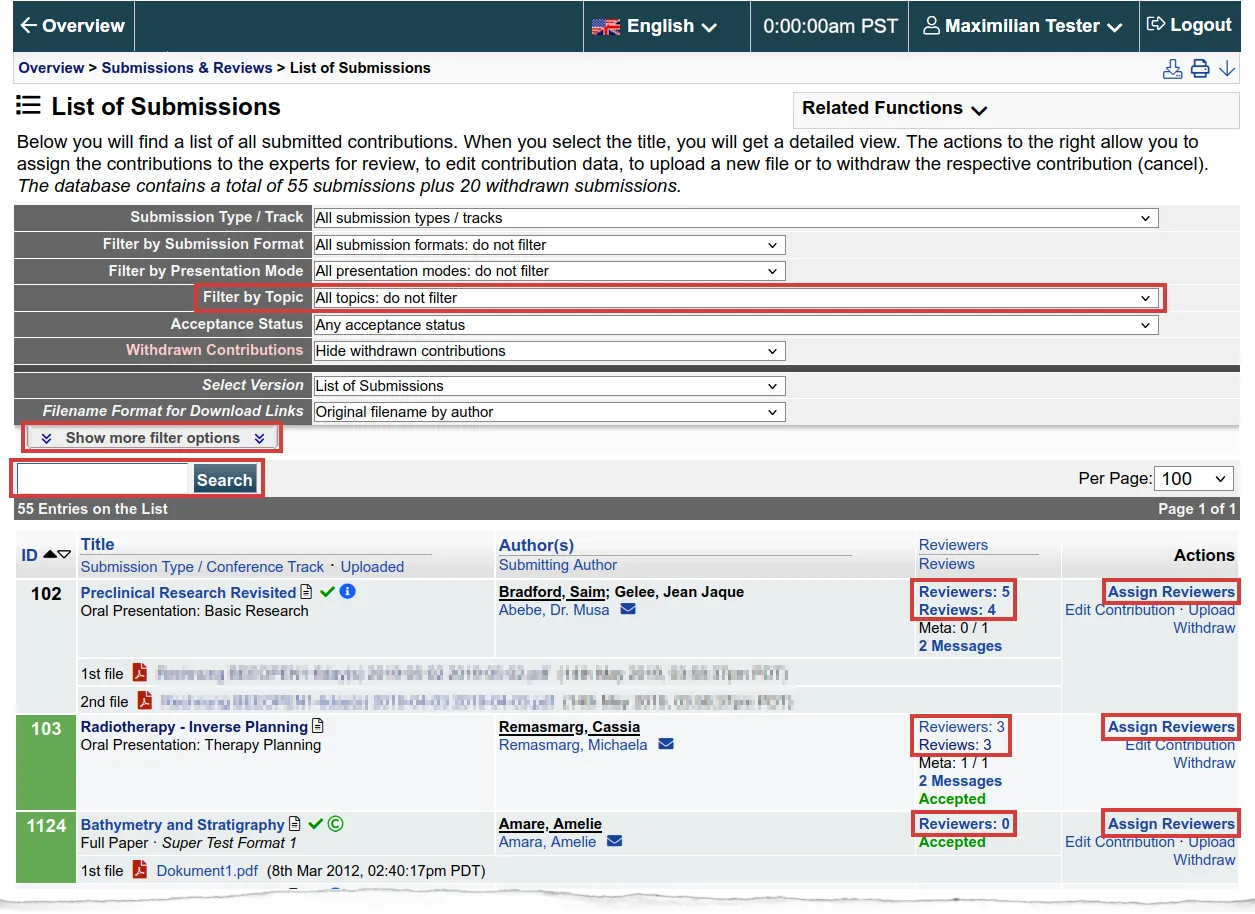The width and height of the screenshot is (1255, 914).
Task: Click green checkmark beside Bathymetry and Stratigraphy
Action: pos(316,824)
